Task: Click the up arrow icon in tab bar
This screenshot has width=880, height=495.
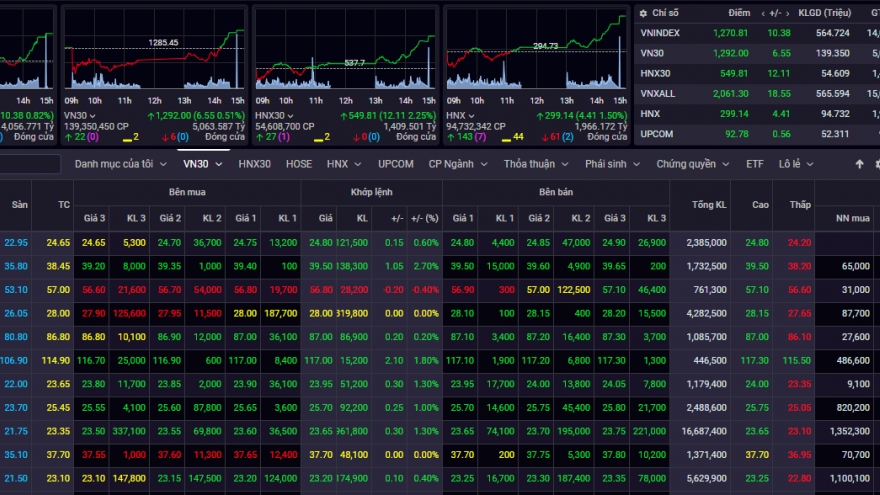Action: (x=859, y=164)
